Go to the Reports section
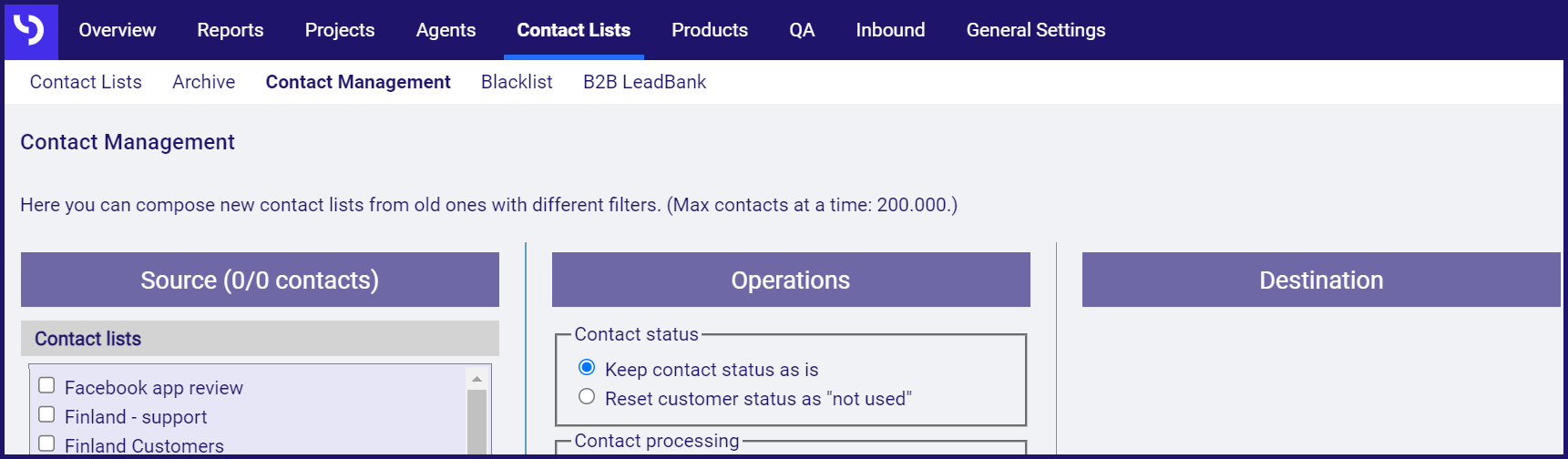Viewport: 1568px width, 459px height. click(231, 30)
